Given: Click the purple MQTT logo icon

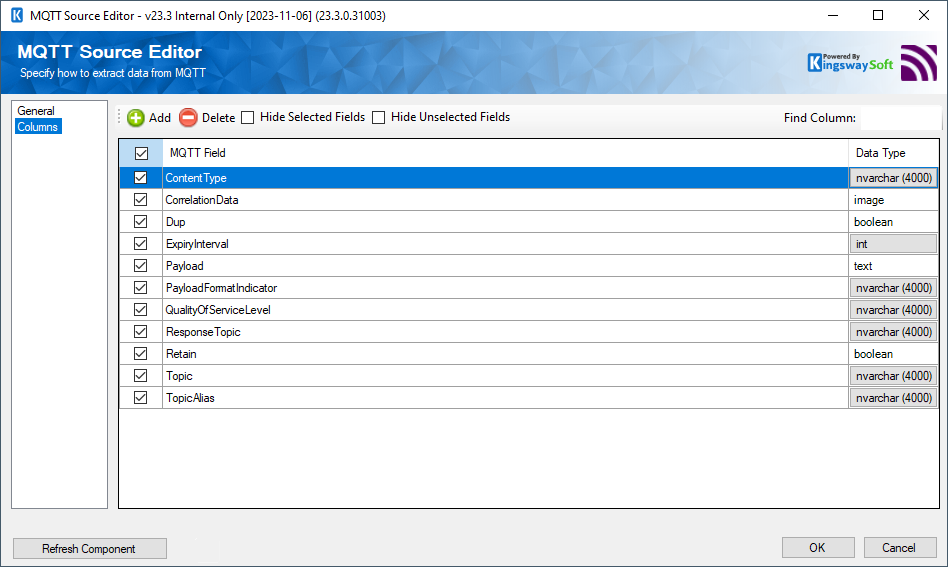Looking at the screenshot, I should click(x=918, y=63).
